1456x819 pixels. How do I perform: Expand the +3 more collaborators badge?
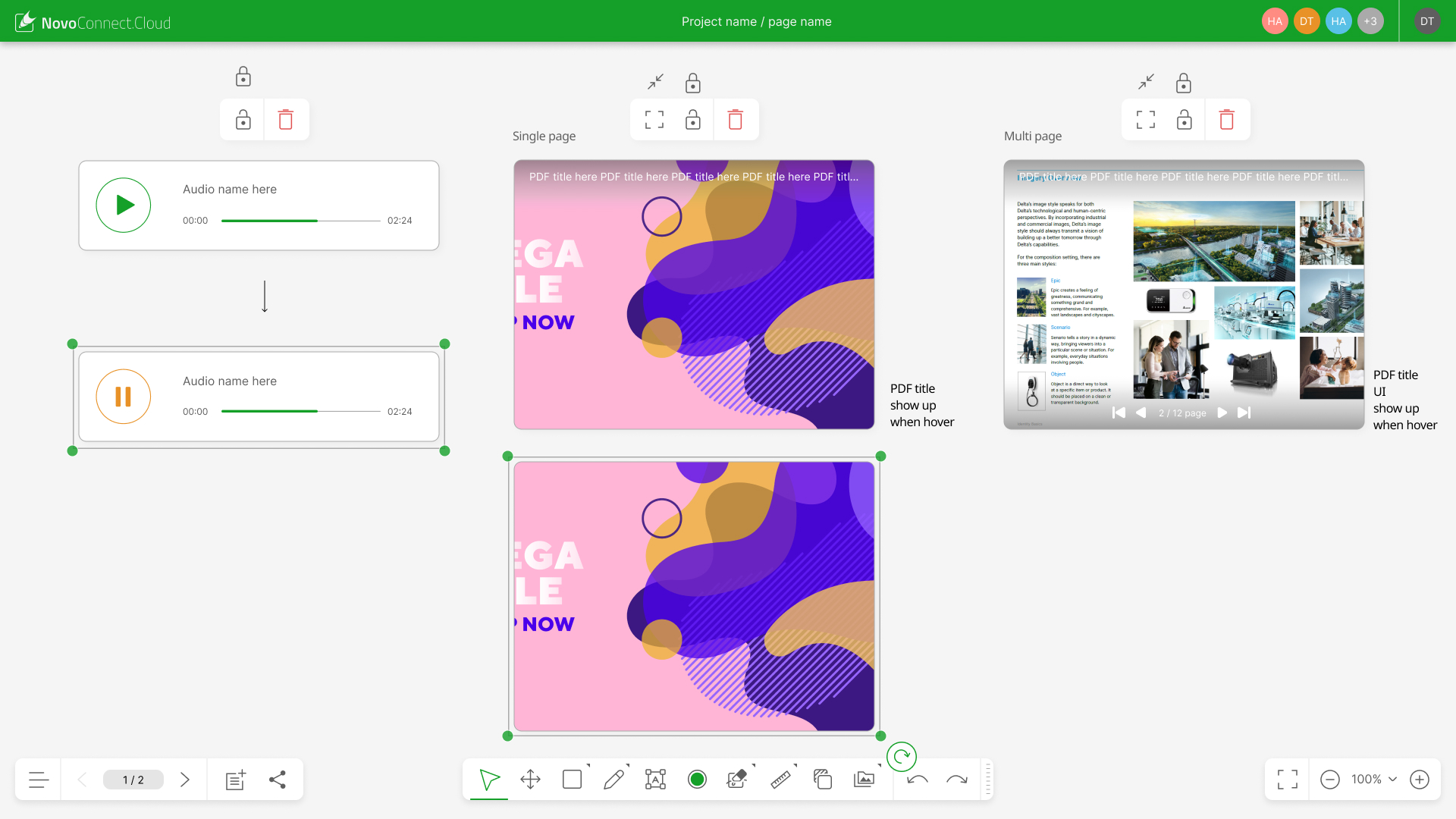[x=1370, y=21]
